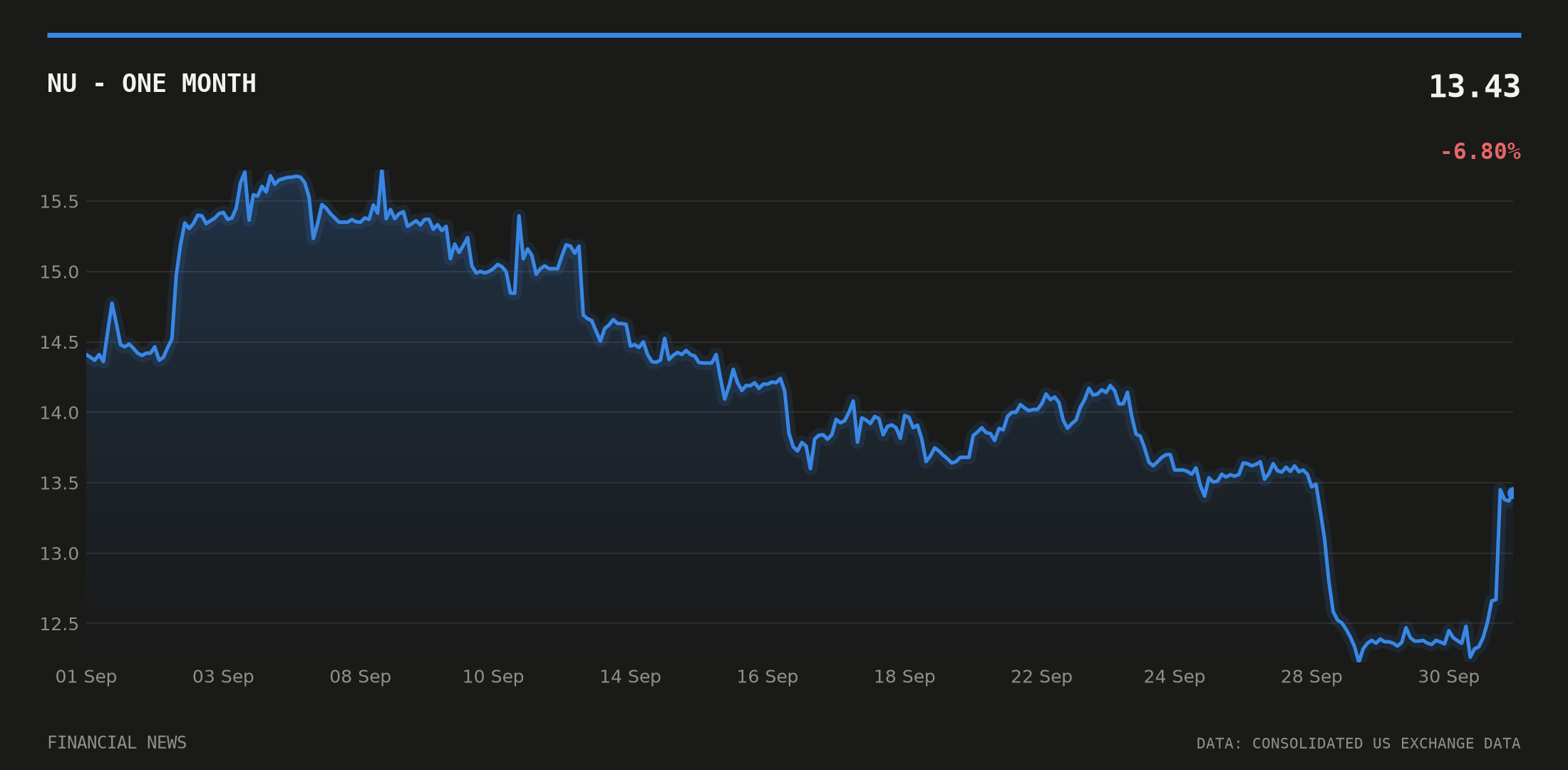Image resolution: width=1568 pixels, height=770 pixels.
Task: Select the 08 Sep date label
Action: 360,677
